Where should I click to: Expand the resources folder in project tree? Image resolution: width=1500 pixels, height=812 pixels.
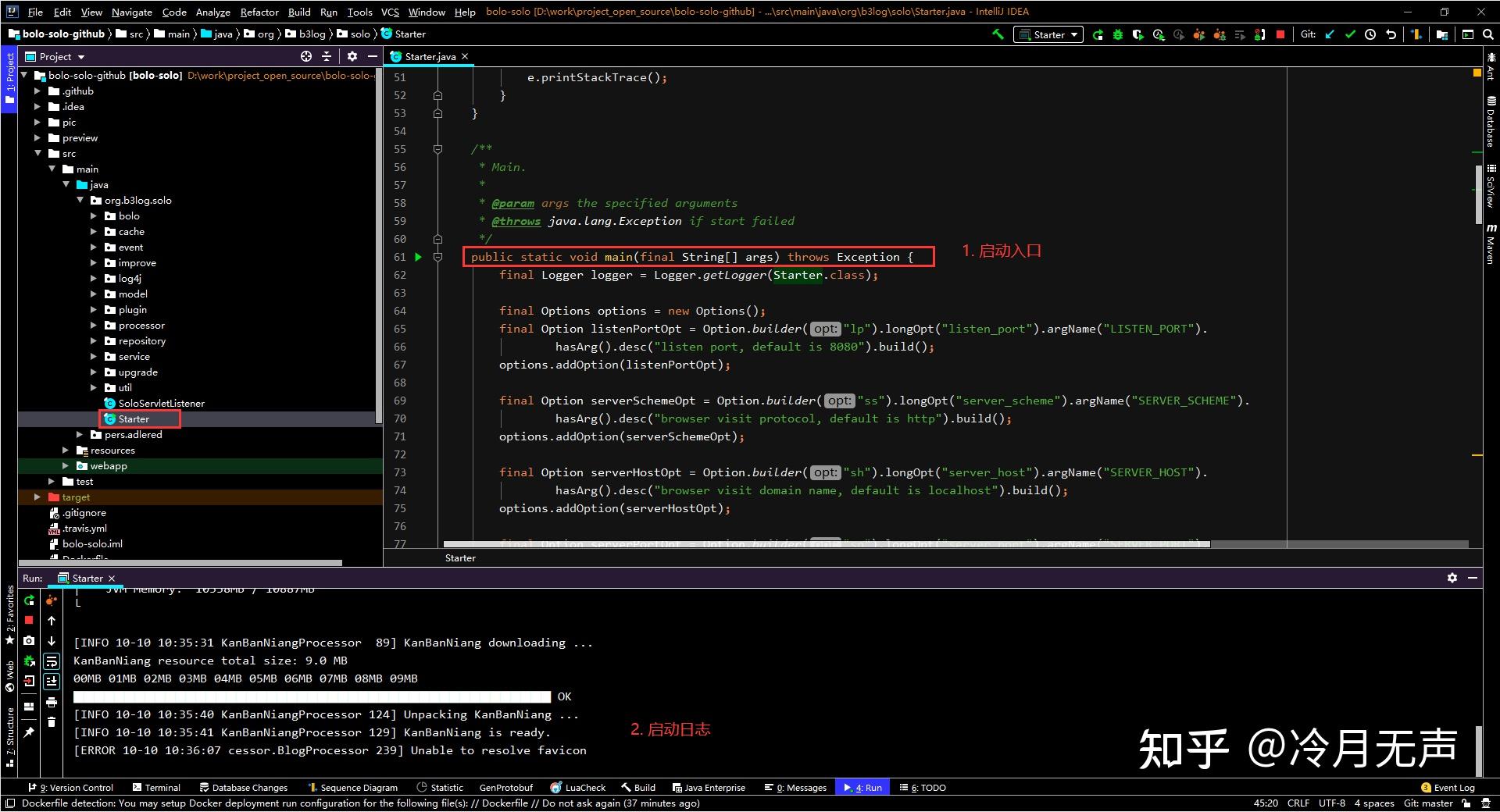pos(66,451)
